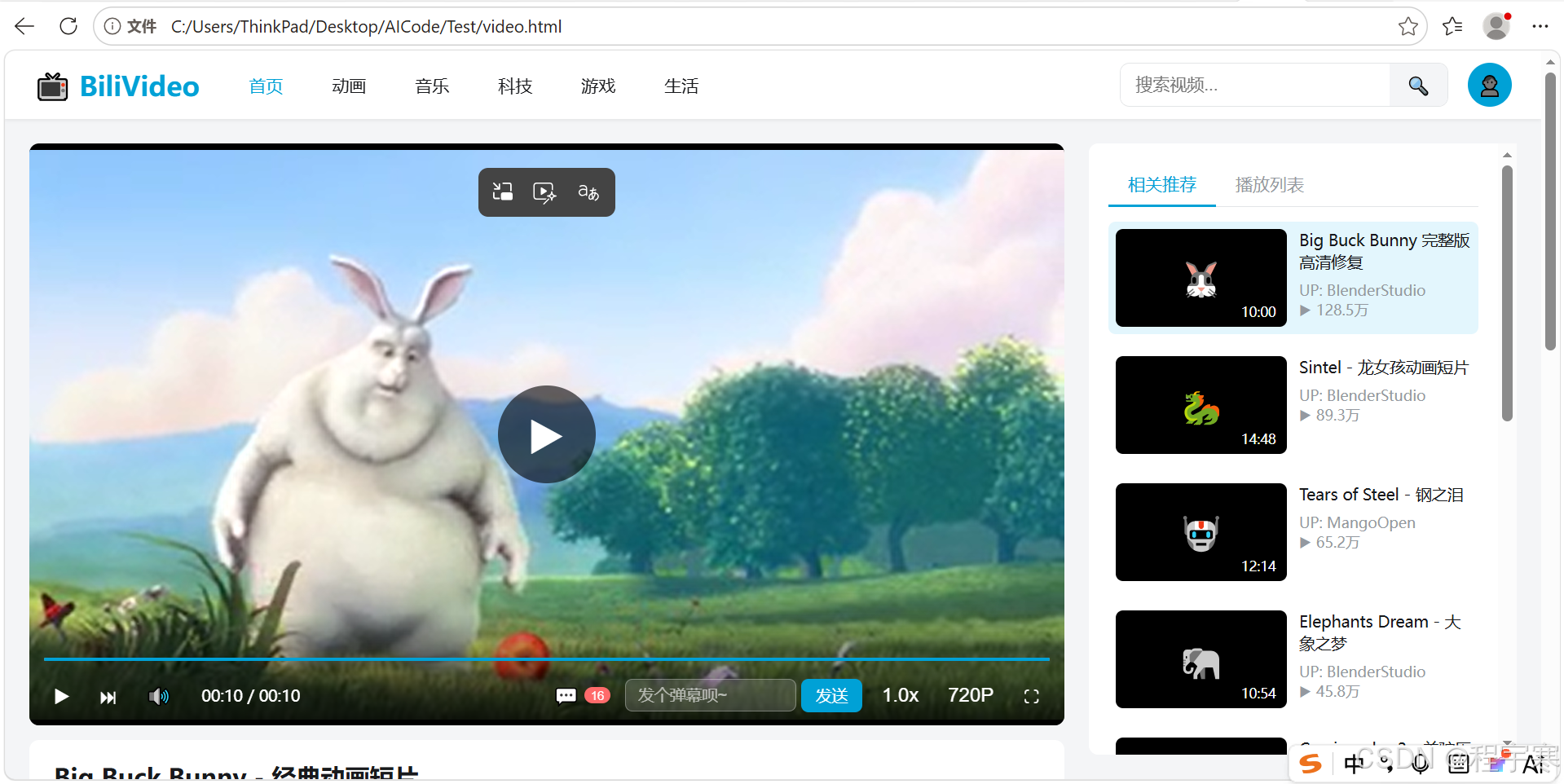Open the 720P quality selector
This screenshot has width=1564, height=784.
971,695
